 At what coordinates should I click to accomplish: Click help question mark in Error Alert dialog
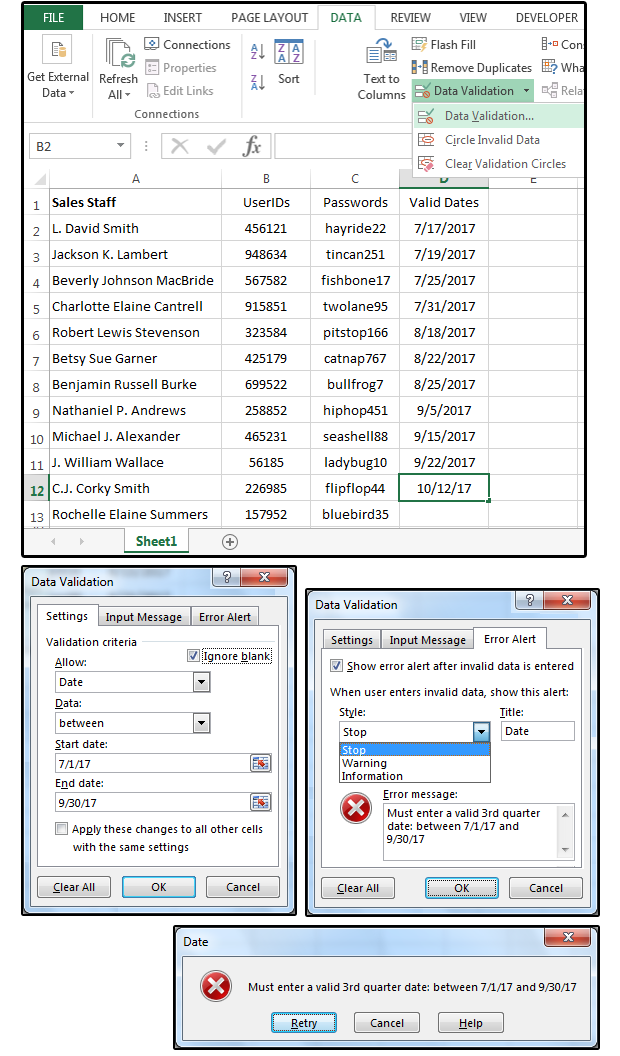(x=529, y=599)
